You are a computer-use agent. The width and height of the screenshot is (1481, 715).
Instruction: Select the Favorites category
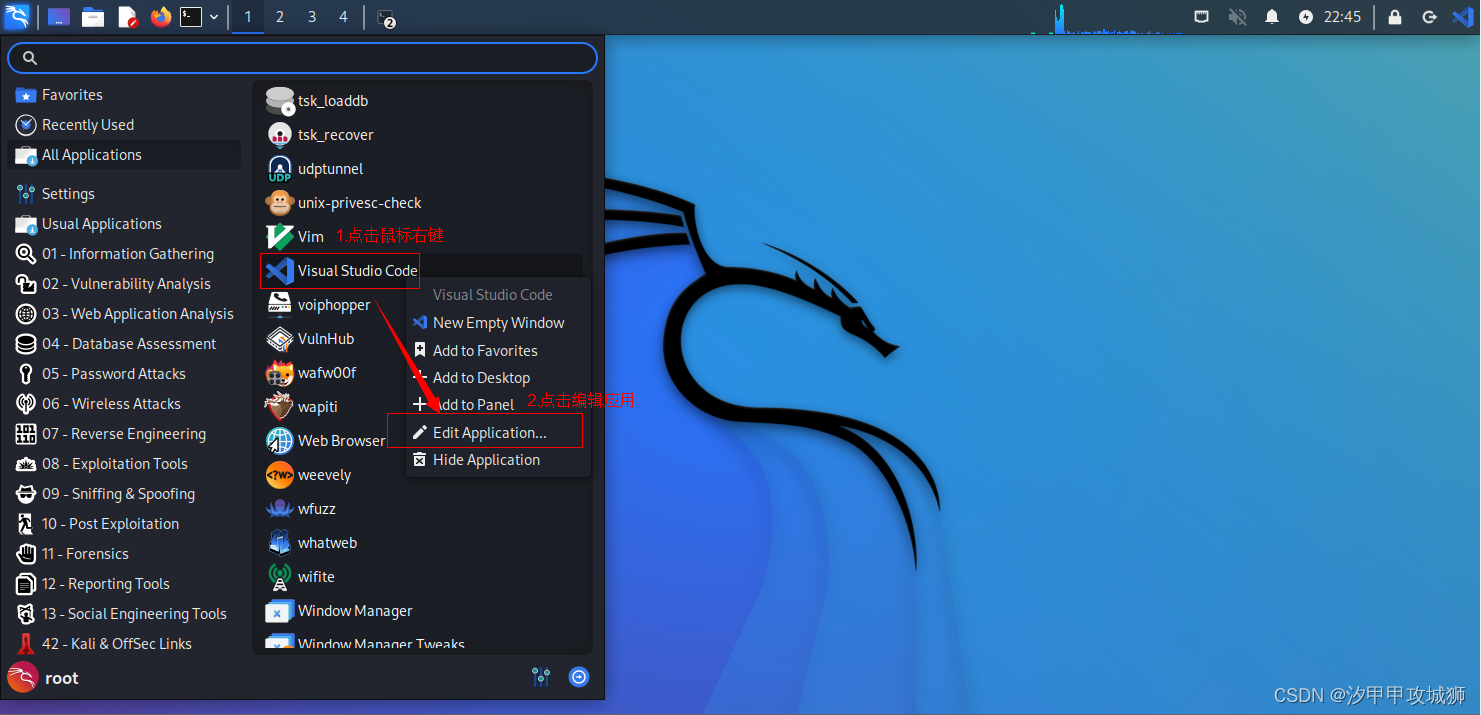pyautogui.click(x=124, y=95)
